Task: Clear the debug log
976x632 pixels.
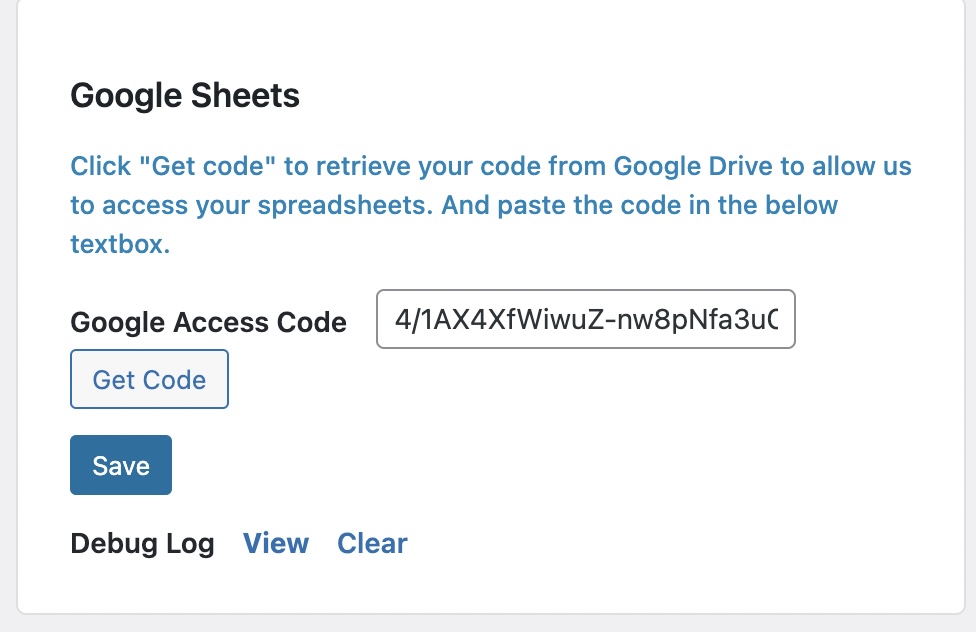Action: (372, 543)
